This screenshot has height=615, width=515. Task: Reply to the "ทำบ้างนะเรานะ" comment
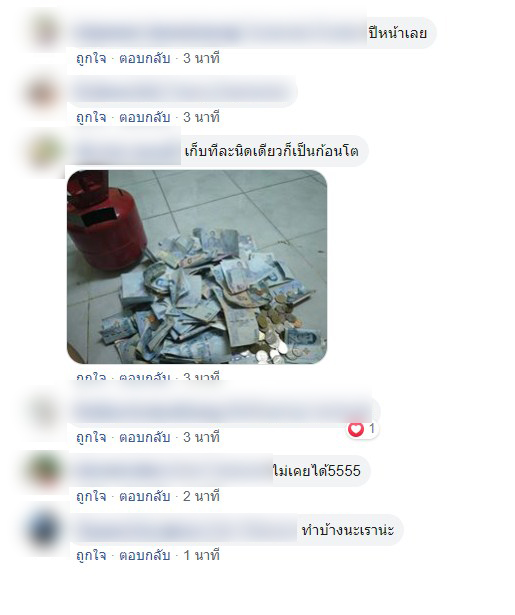(x=144, y=555)
